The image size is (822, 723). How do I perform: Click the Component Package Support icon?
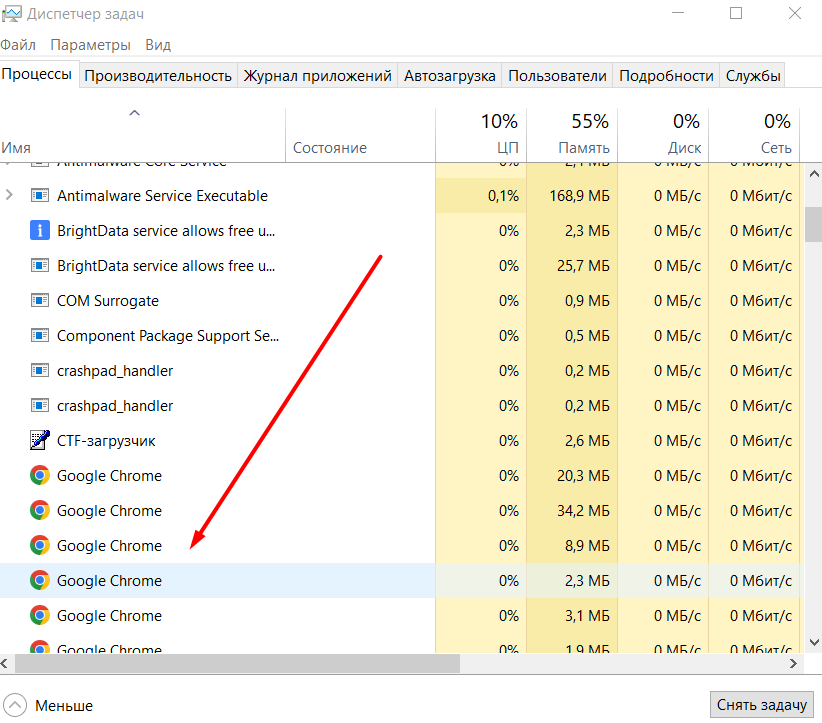(40, 336)
